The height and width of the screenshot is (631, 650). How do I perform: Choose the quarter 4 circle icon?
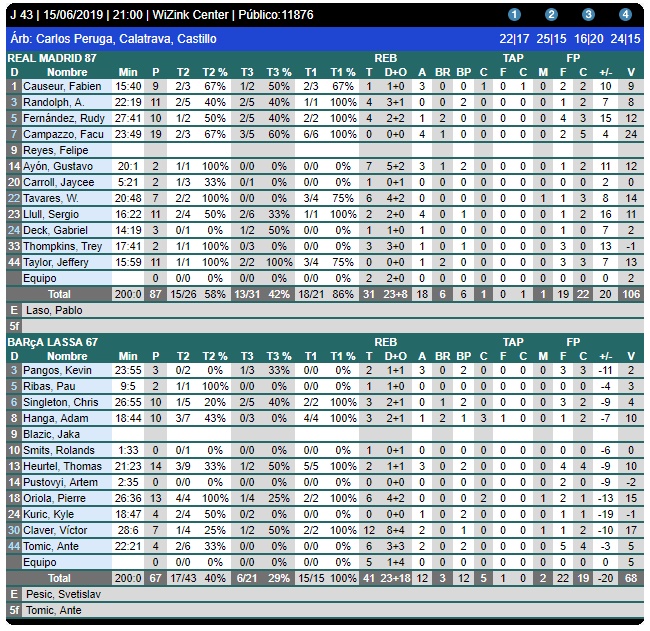[x=625, y=15]
